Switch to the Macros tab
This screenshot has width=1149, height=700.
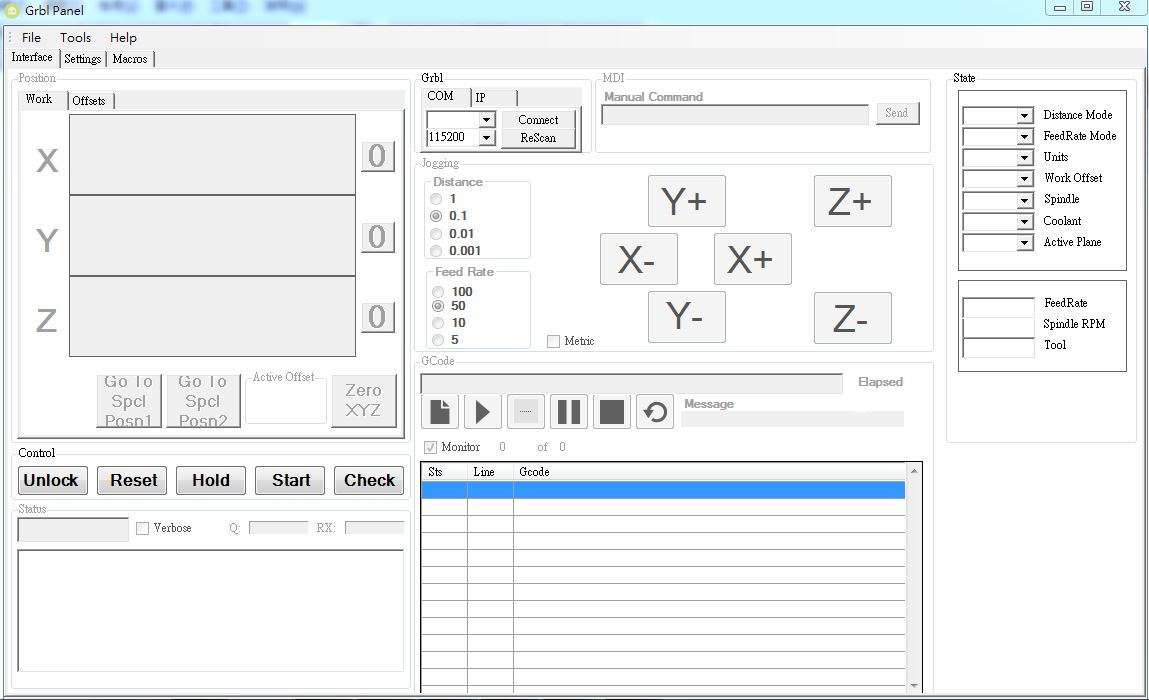[x=130, y=59]
